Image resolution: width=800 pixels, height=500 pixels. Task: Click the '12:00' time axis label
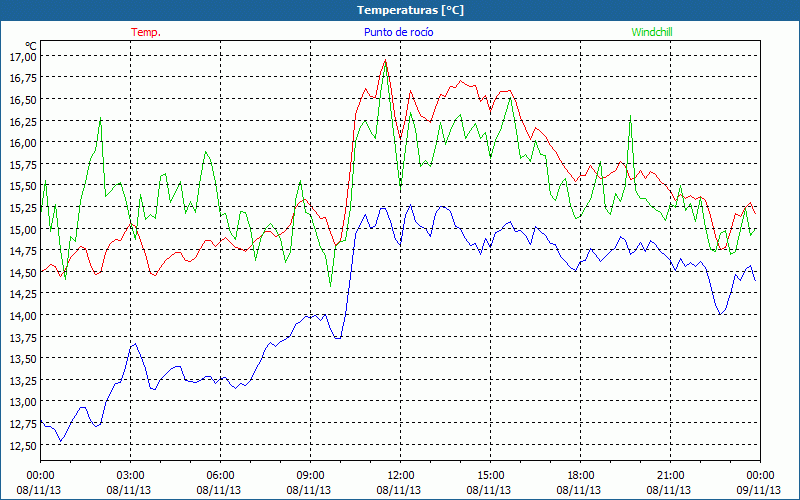(401, 476)
